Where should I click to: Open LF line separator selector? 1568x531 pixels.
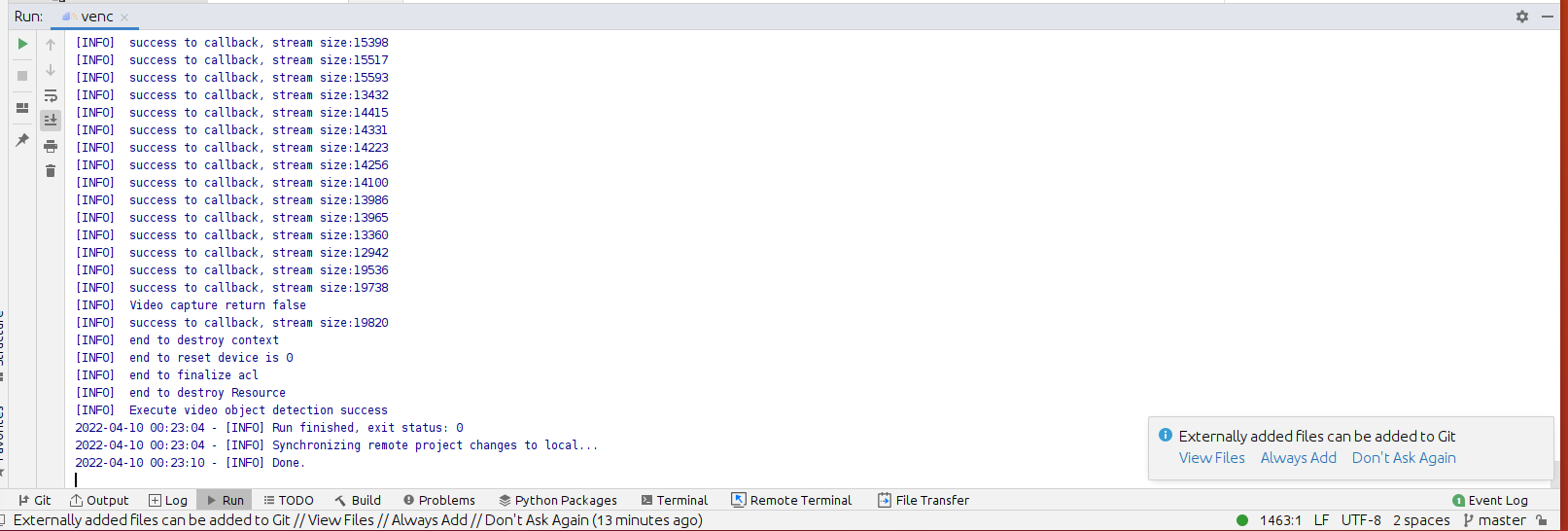click(1321, 520)
